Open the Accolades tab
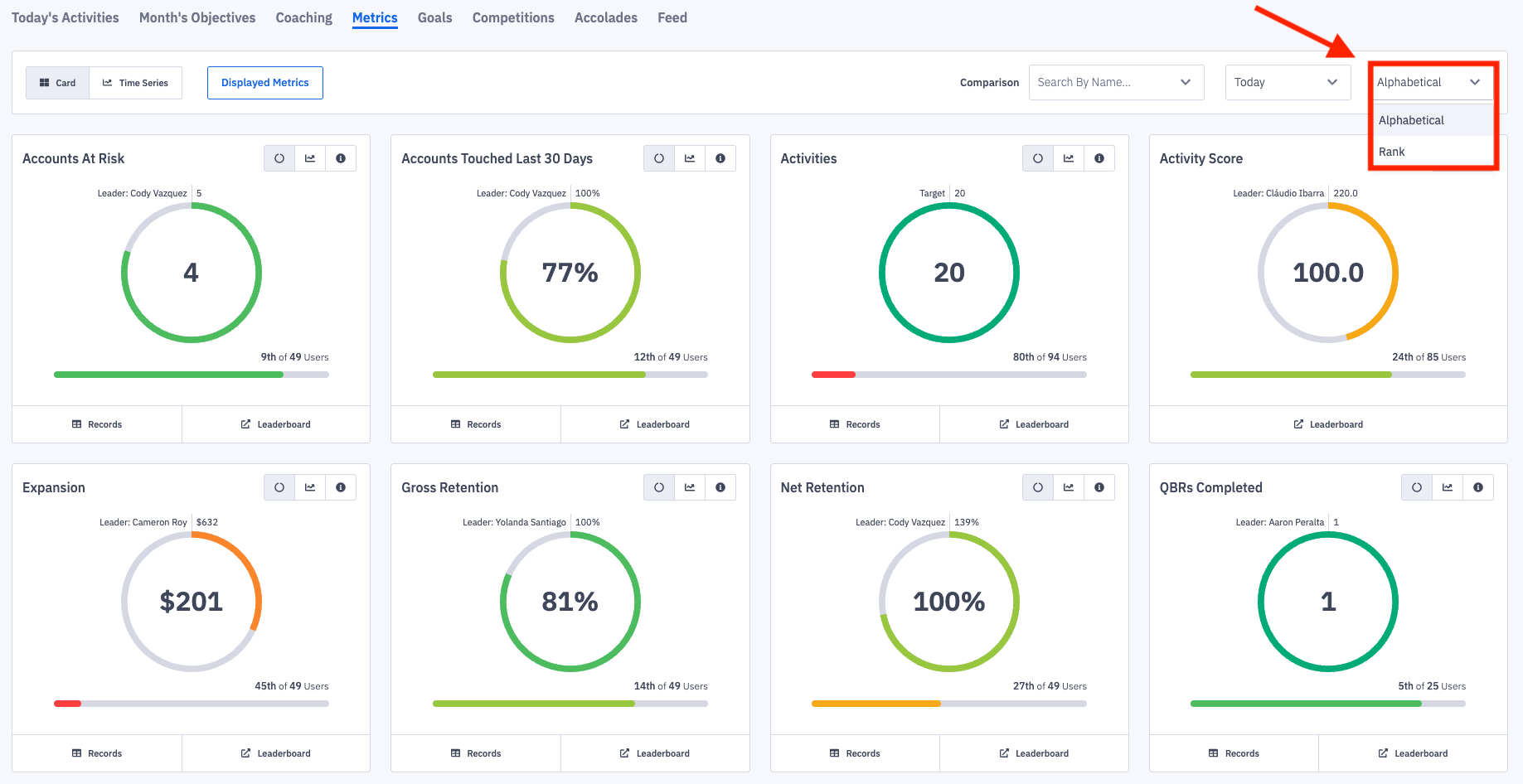Viewport: 1523px width, 784px height. [x=606, y=17]
